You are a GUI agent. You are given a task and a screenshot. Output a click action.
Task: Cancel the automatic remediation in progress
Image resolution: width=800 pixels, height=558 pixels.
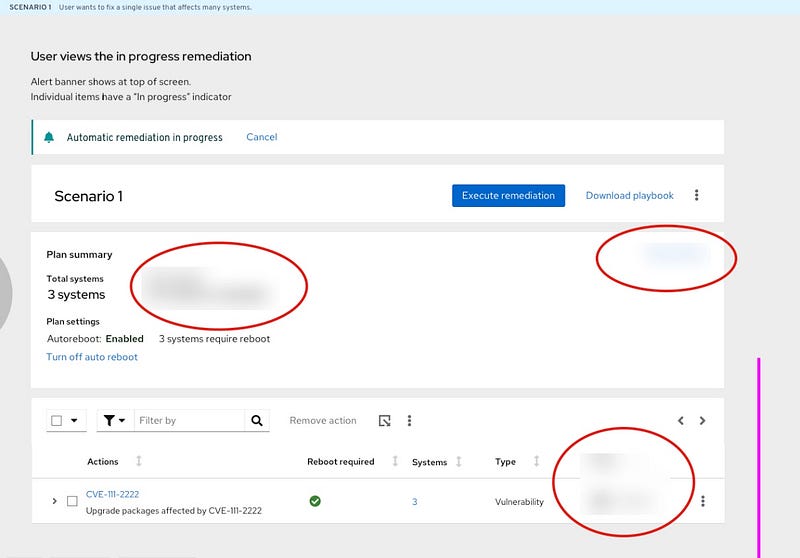click(262, 137)
